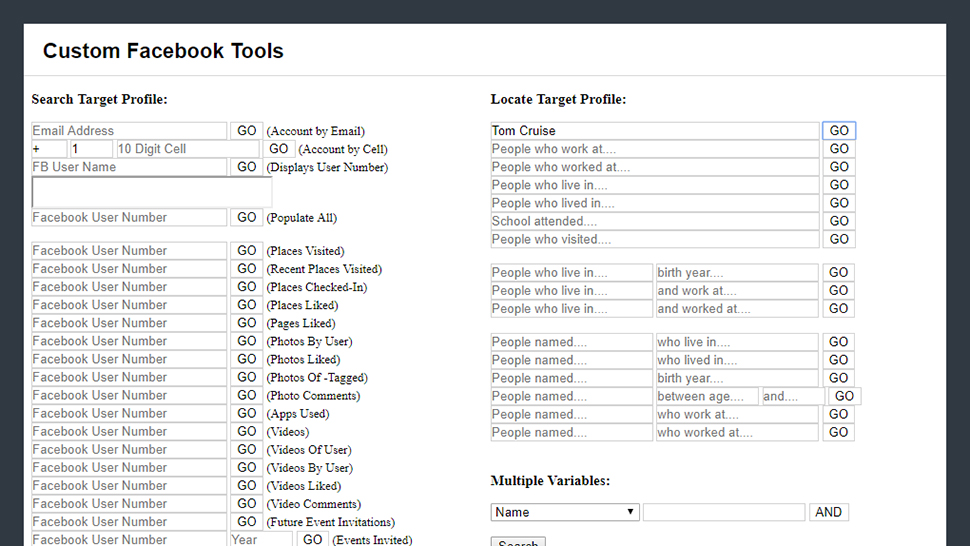The height and width of the screenshot is (546, 970).
Task: Run GO for Apps Used
Action: 247,413
